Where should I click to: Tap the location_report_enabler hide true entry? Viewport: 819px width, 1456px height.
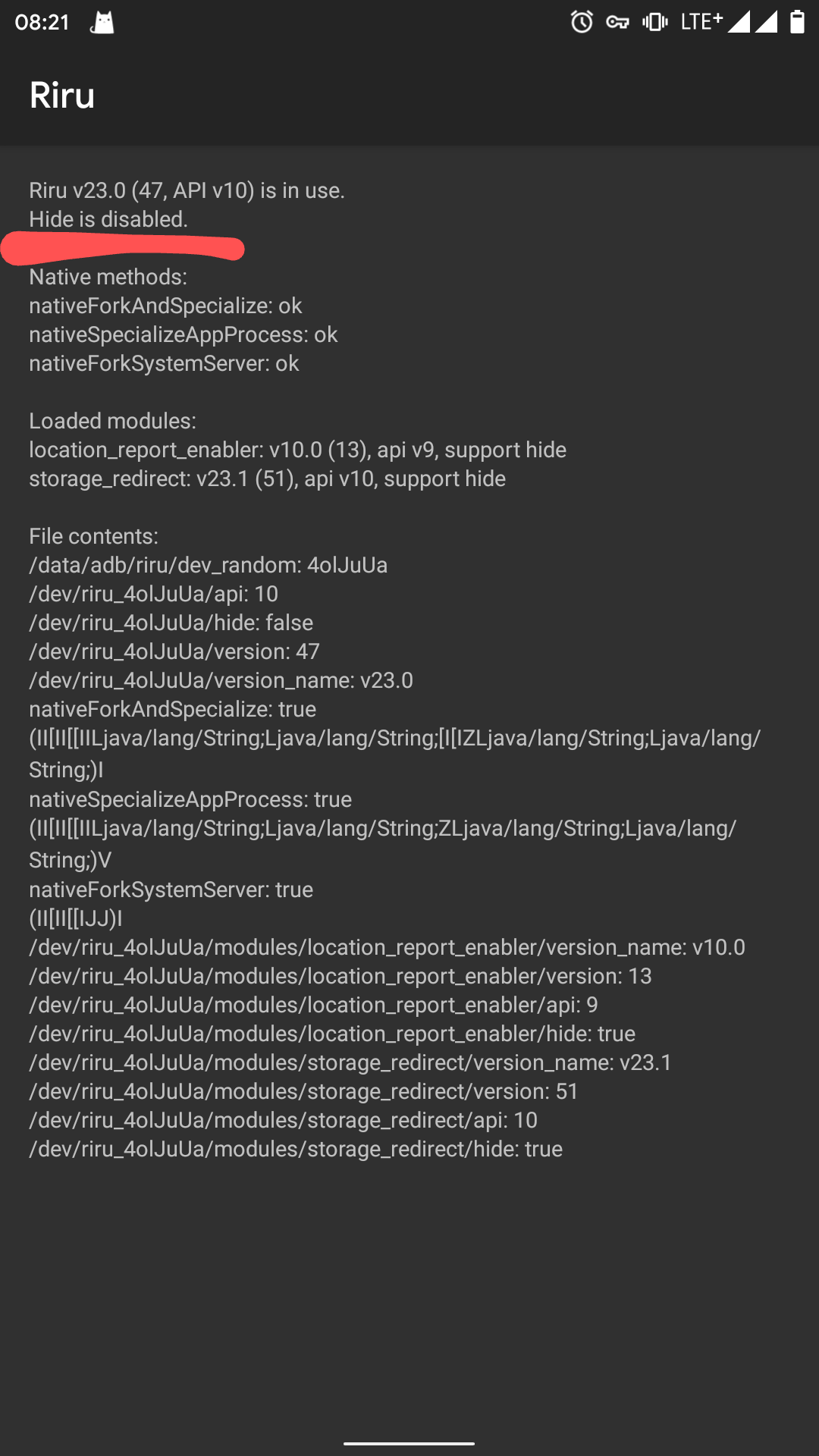pos(332,1033)
